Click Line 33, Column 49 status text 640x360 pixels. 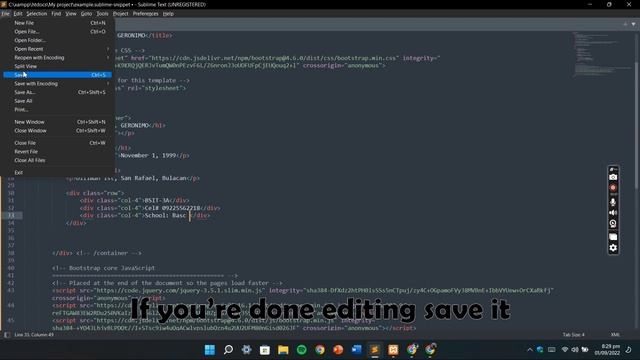34,335
